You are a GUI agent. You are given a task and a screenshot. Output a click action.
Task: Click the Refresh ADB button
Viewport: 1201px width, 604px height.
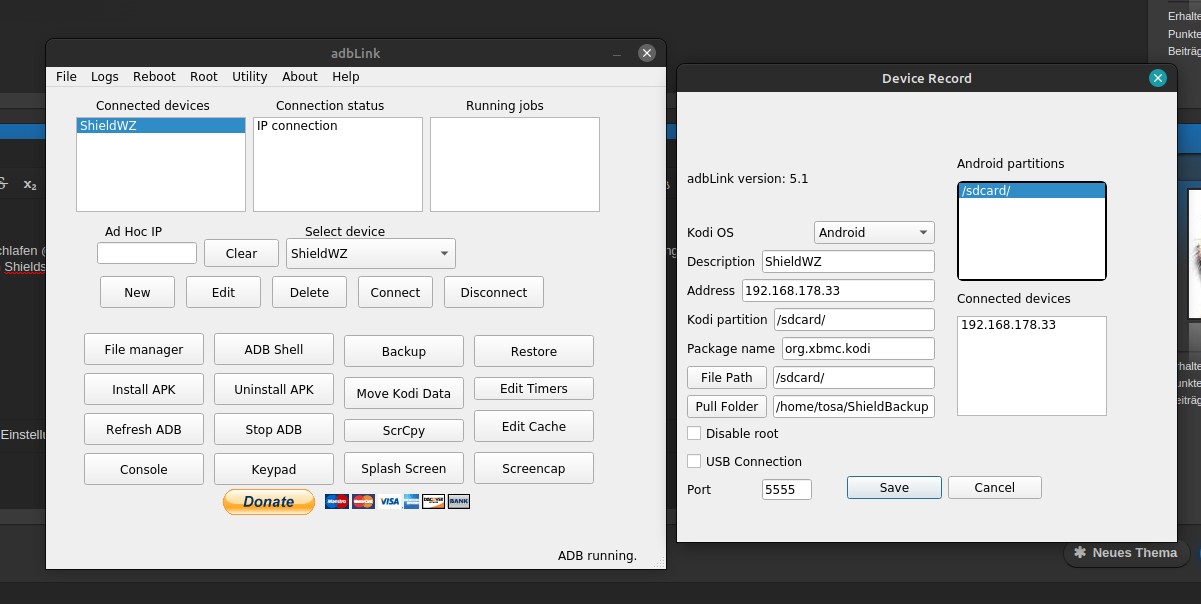[144, 429]
